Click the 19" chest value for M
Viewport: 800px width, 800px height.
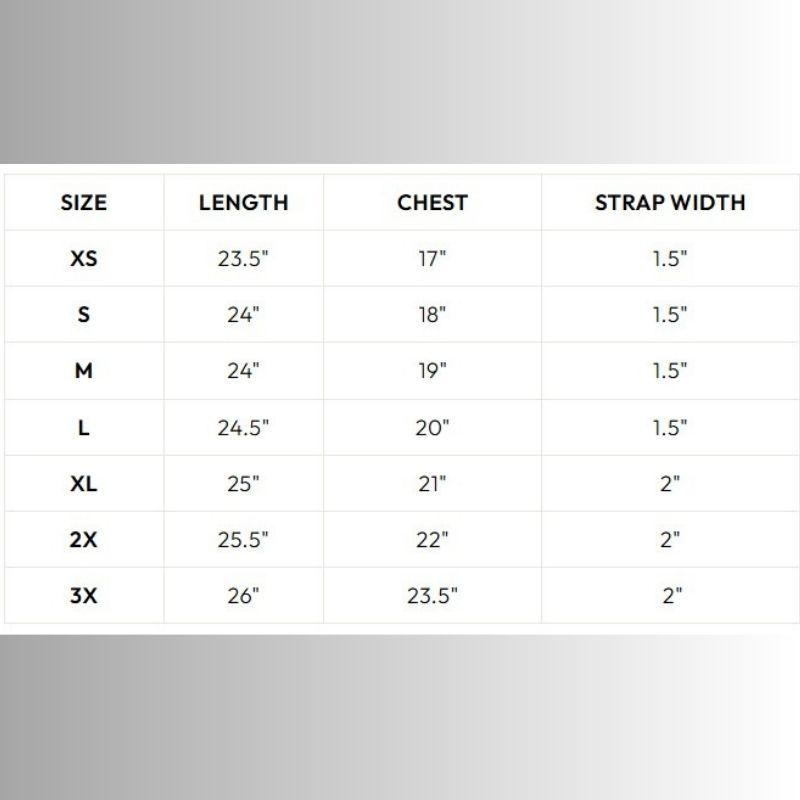pos(432,371)
